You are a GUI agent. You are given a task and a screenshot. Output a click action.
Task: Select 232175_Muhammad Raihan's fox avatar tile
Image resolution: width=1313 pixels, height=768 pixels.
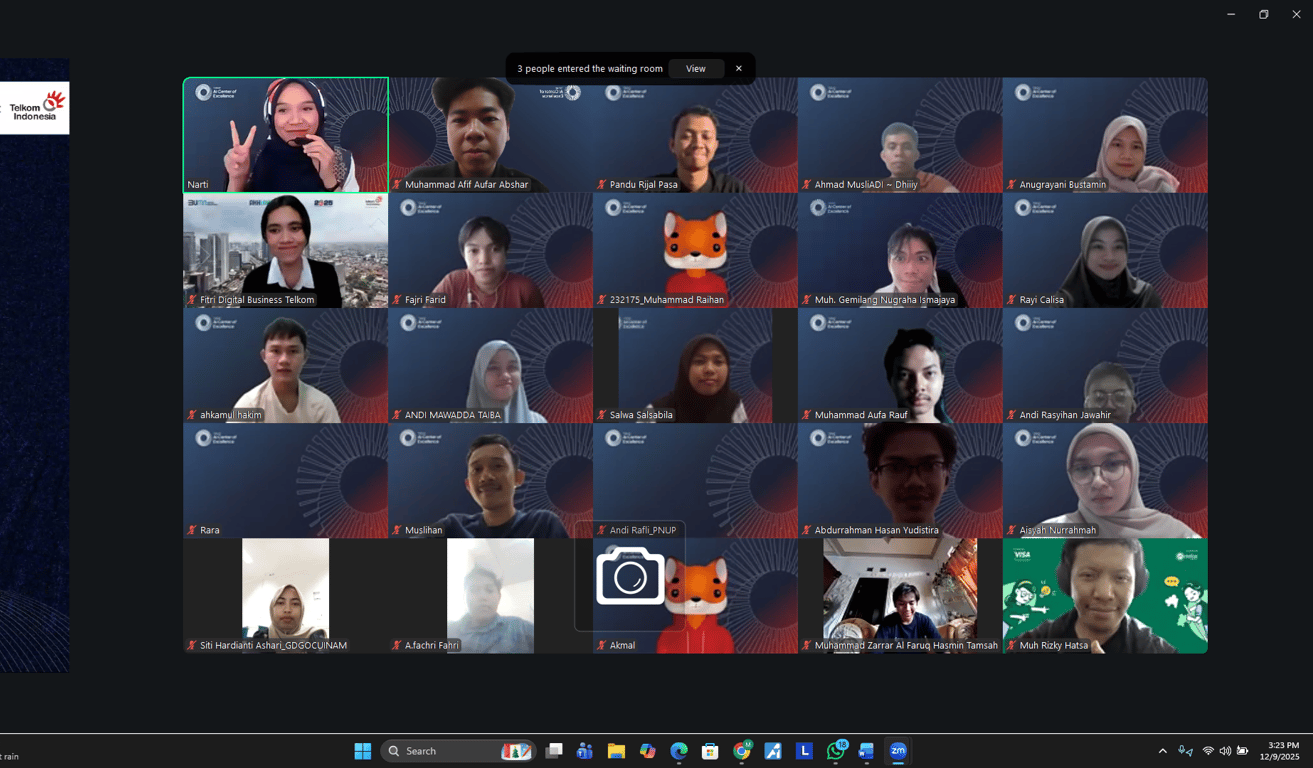click(695, 250)
